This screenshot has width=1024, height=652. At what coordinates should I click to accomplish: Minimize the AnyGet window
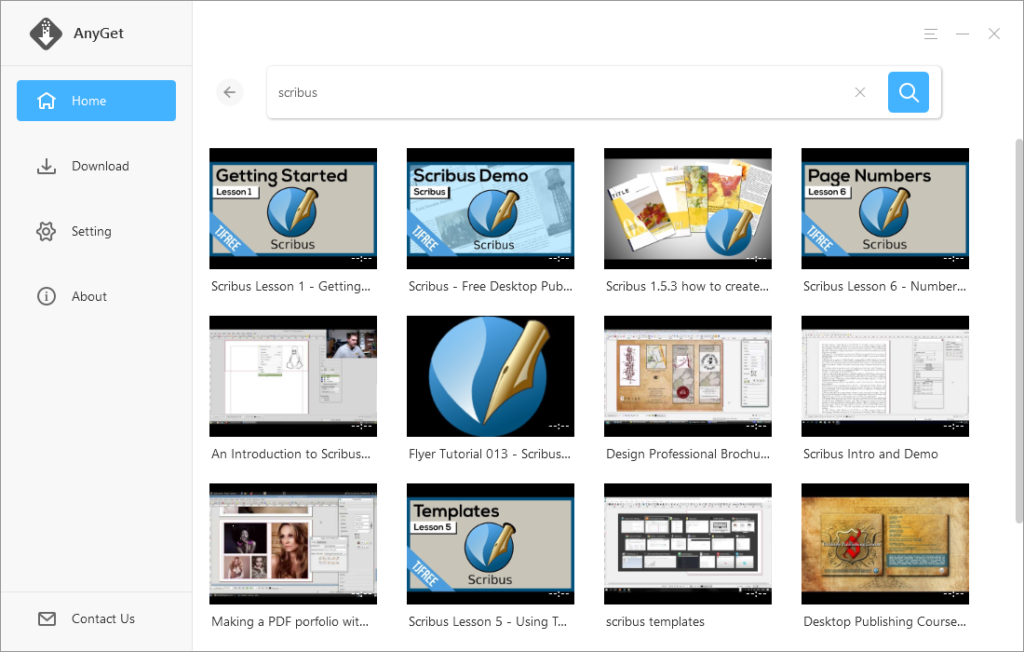[x=963, y=34]
